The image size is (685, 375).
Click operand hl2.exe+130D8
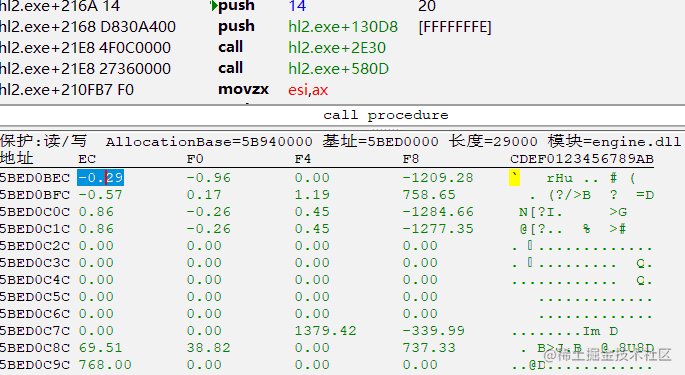tap(343, 27)
